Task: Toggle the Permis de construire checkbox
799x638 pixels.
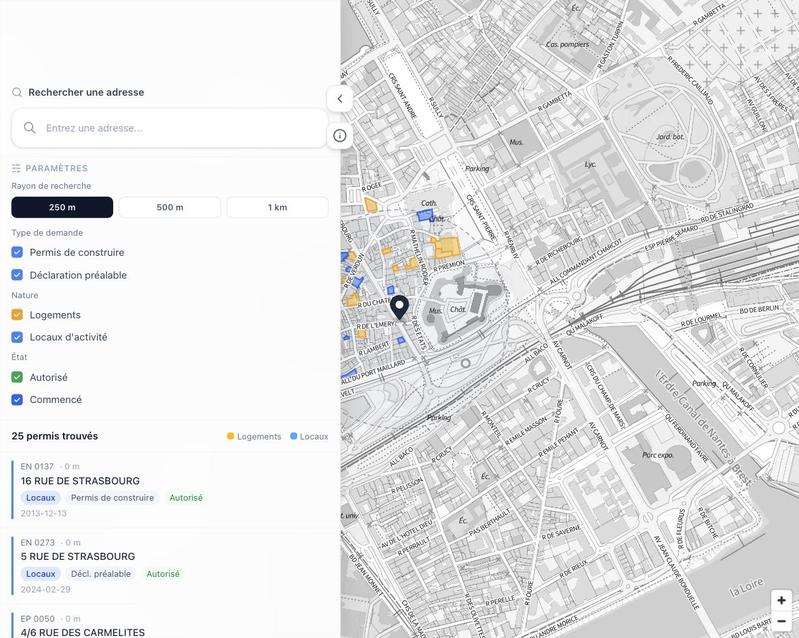Action: point(17,252)
